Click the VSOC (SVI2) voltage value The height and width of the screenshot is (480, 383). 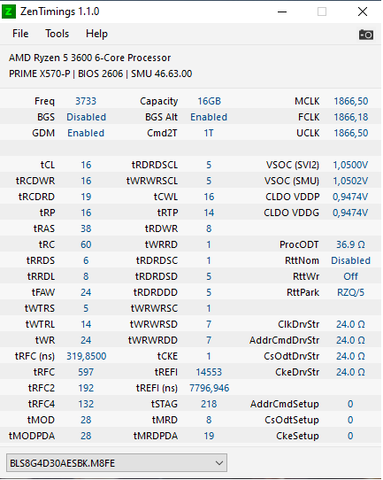pyautogui.click(x=350, y=165)
